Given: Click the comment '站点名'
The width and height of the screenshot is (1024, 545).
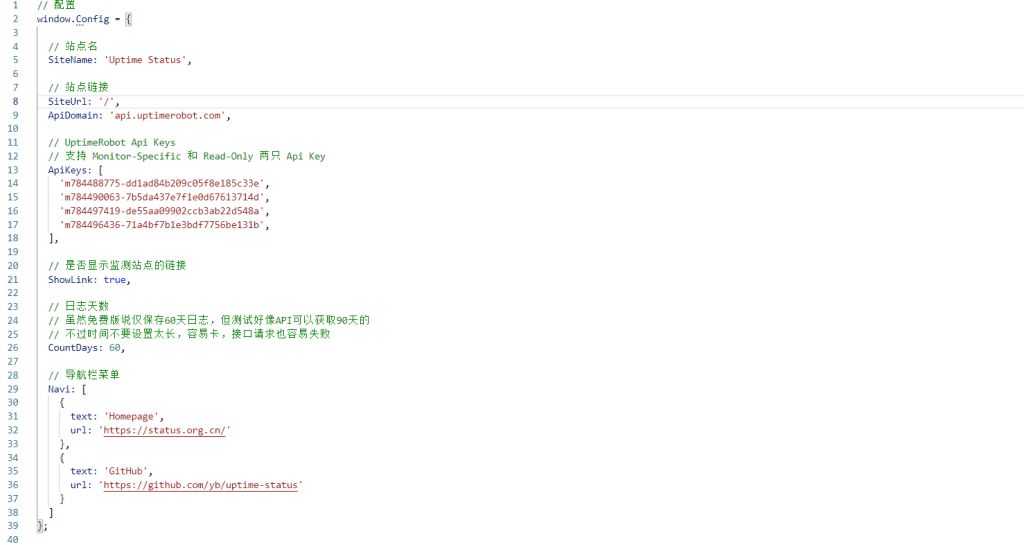Looking at the screenshot, I should click(72, 46).
